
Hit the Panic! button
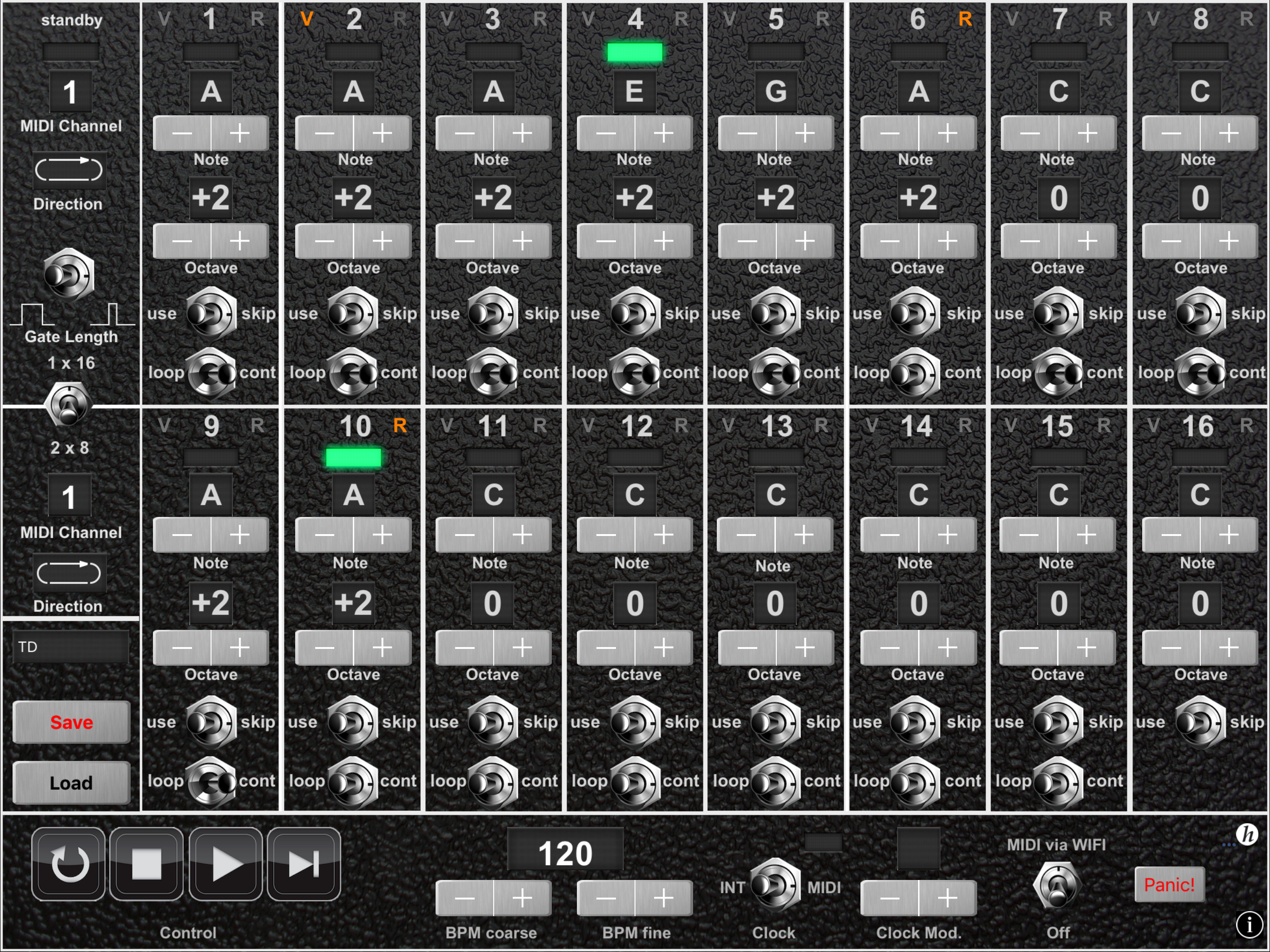point(1170,884)
